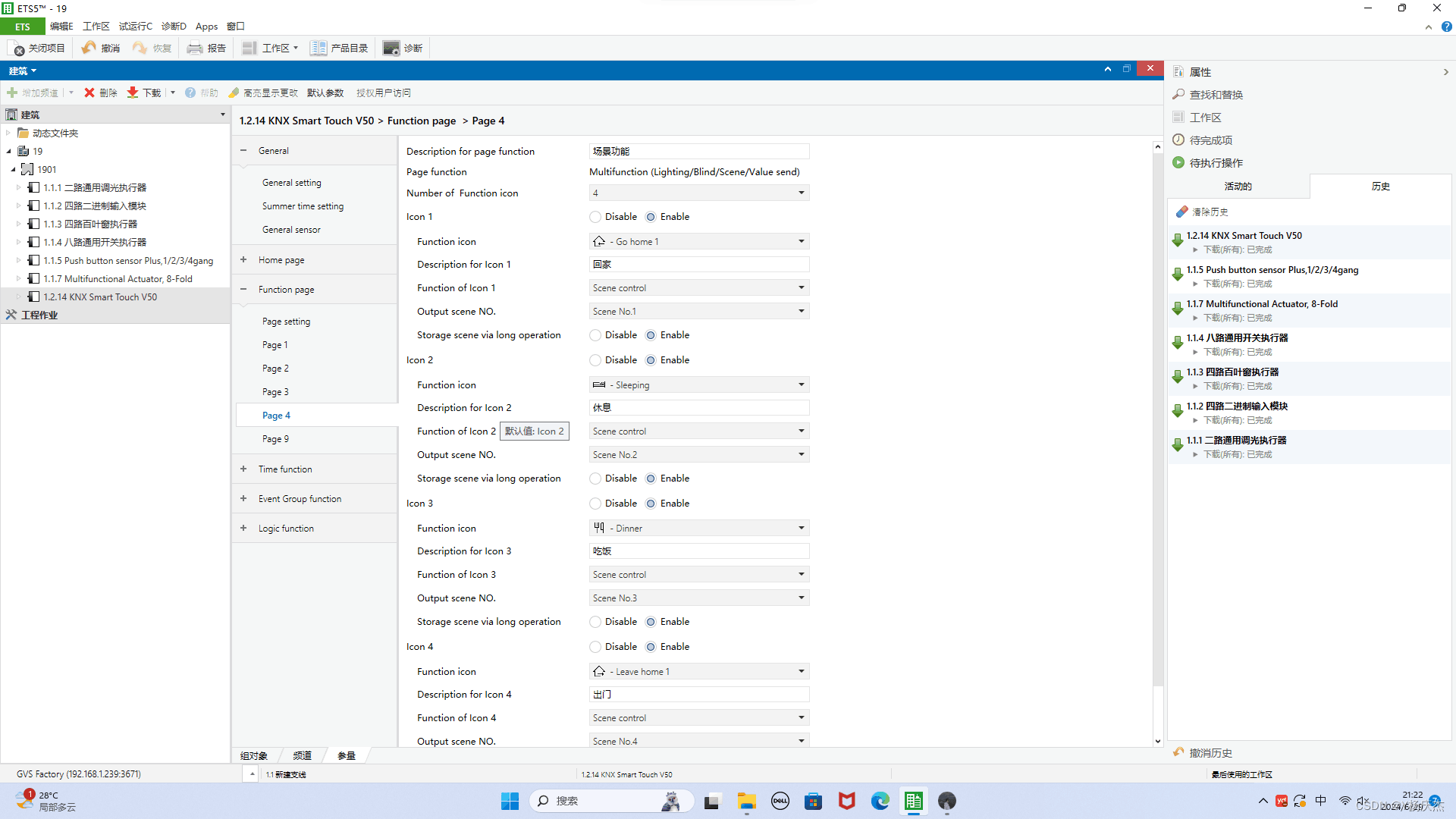Click the red Download arrow icon

pyautogui.click(x=133, y=93)
